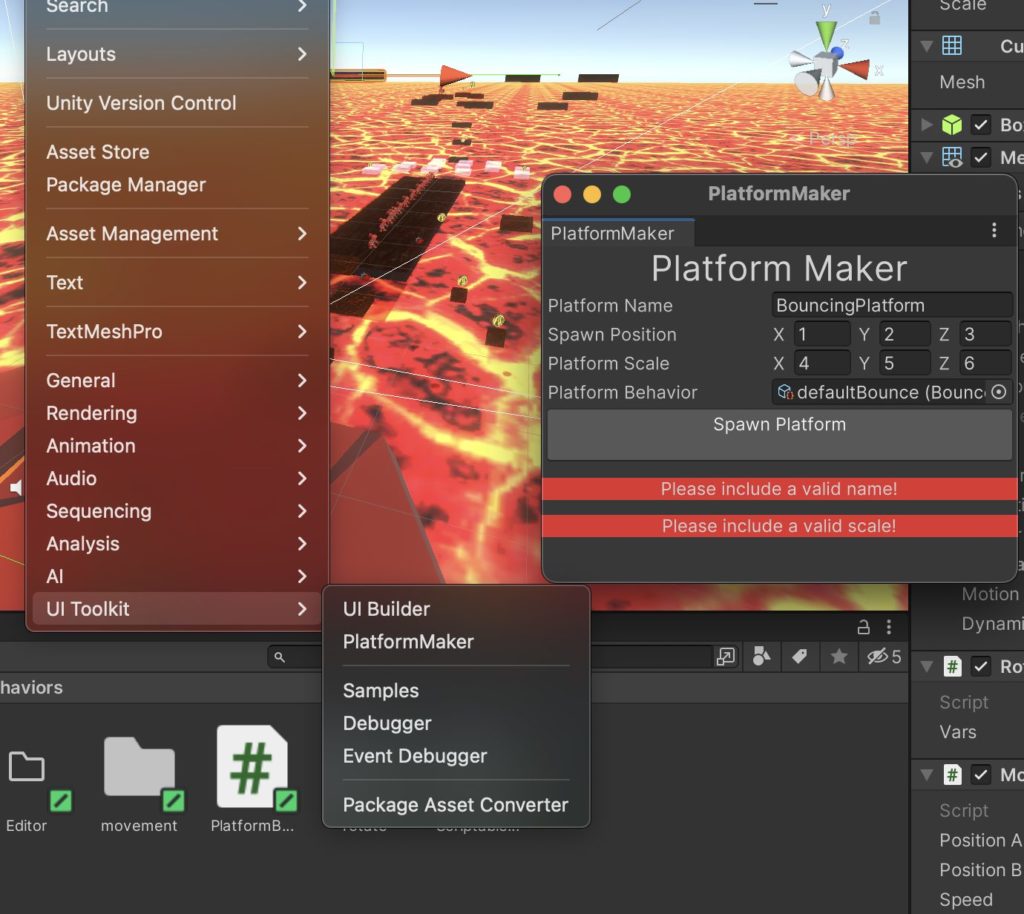The image size is (1024, 914).
Task: Click the Platform Name text field
Action: click(892, 306)
